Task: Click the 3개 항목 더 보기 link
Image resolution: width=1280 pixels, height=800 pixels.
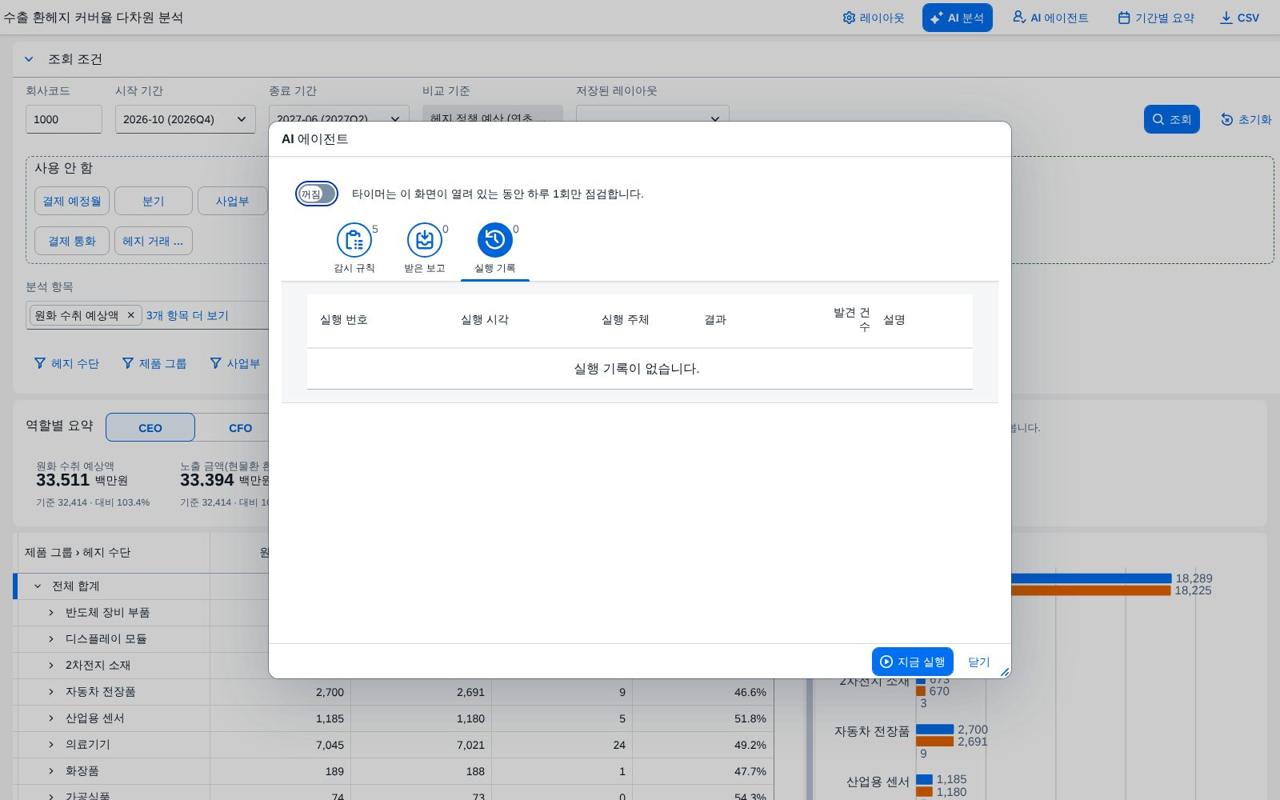Action: [x=187, y=315]
